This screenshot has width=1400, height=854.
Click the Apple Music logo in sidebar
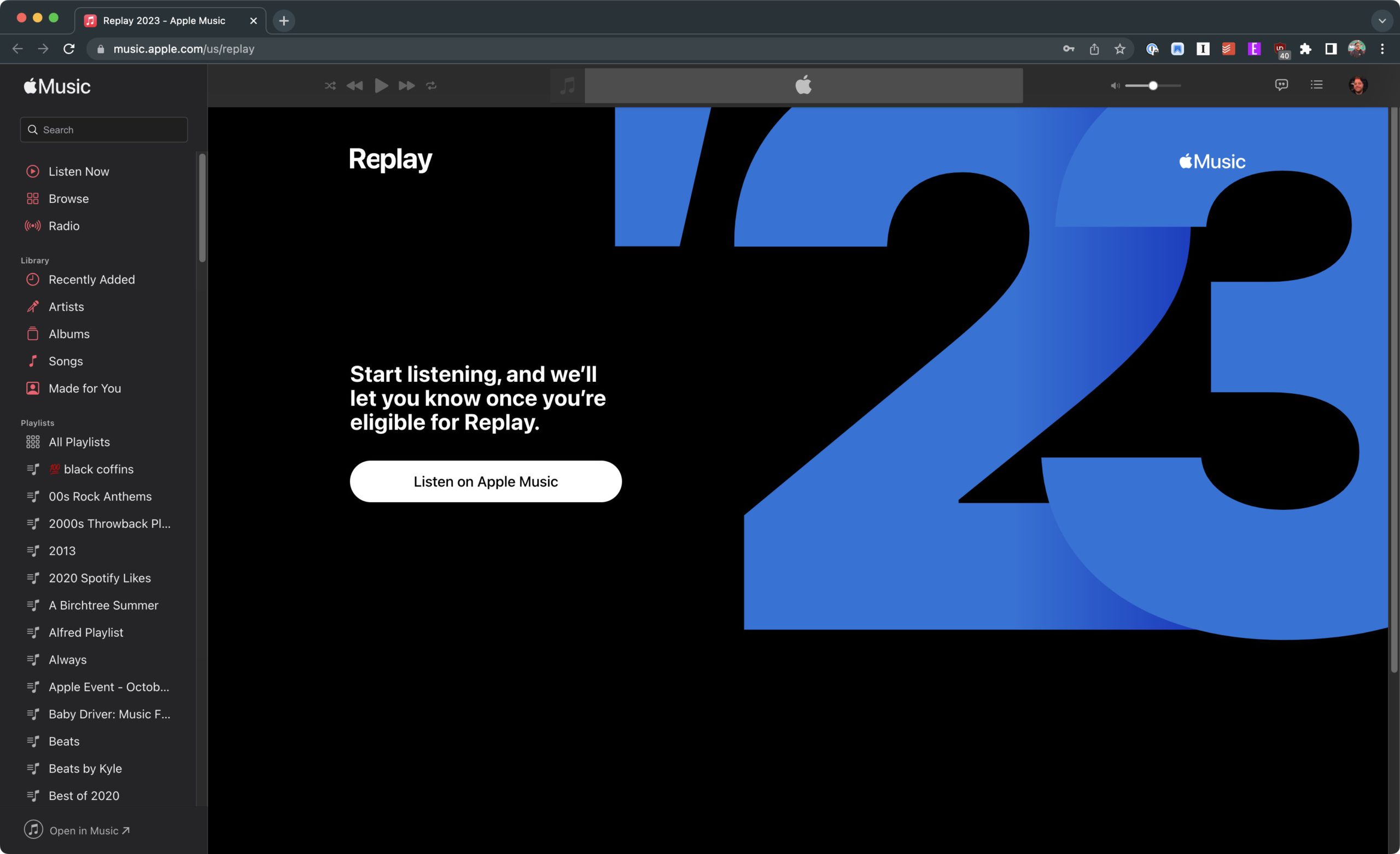(x=57, y=86)
